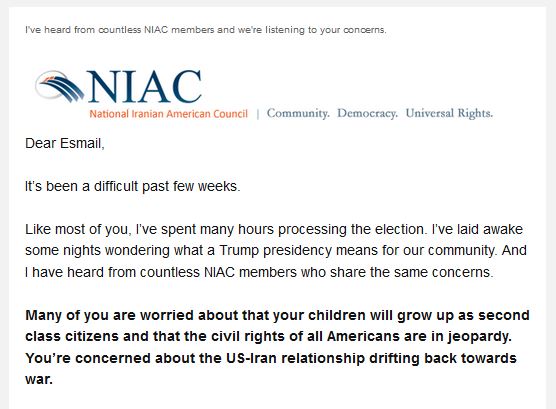Click the Dear Esmail greeting

click(x=65, y=144)
